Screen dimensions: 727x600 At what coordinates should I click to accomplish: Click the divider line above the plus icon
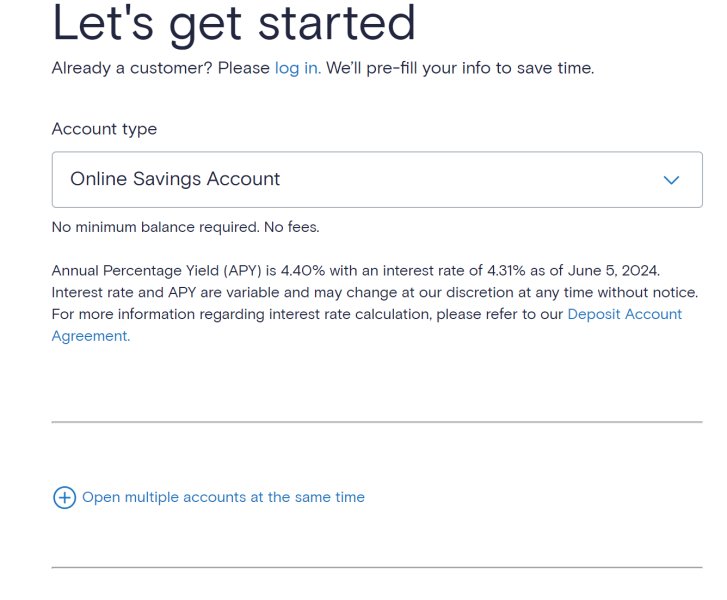pyautogui.click(x=377, y=422)
